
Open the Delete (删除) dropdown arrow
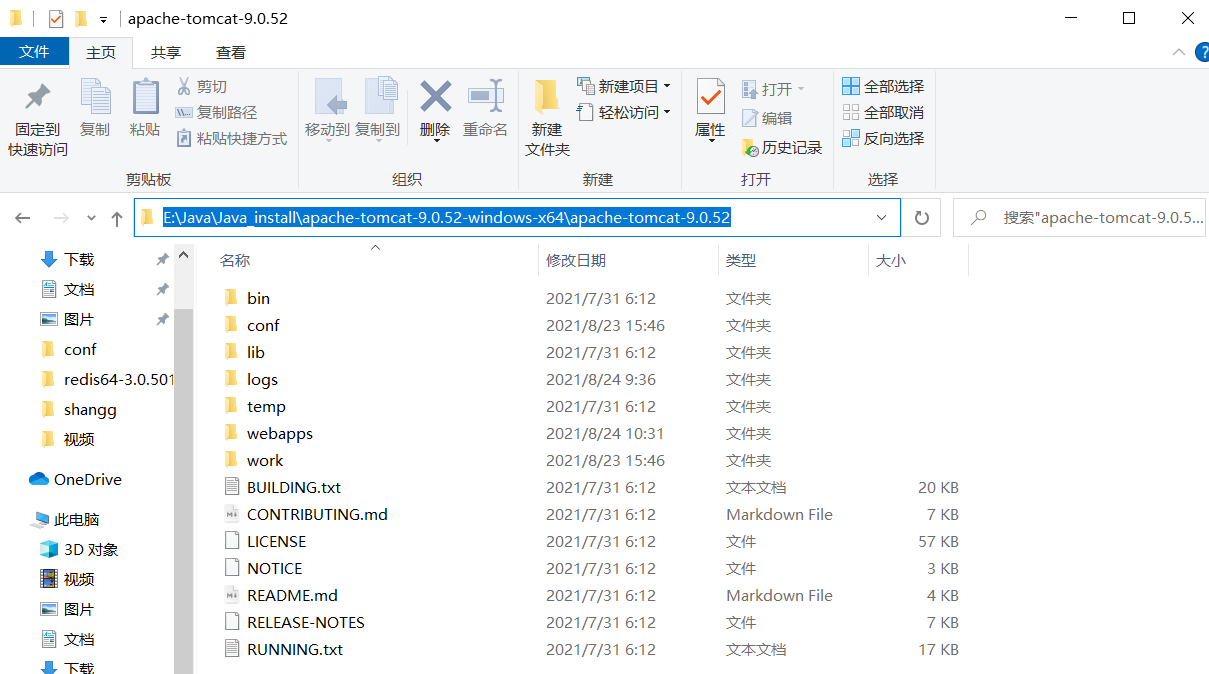436,141
